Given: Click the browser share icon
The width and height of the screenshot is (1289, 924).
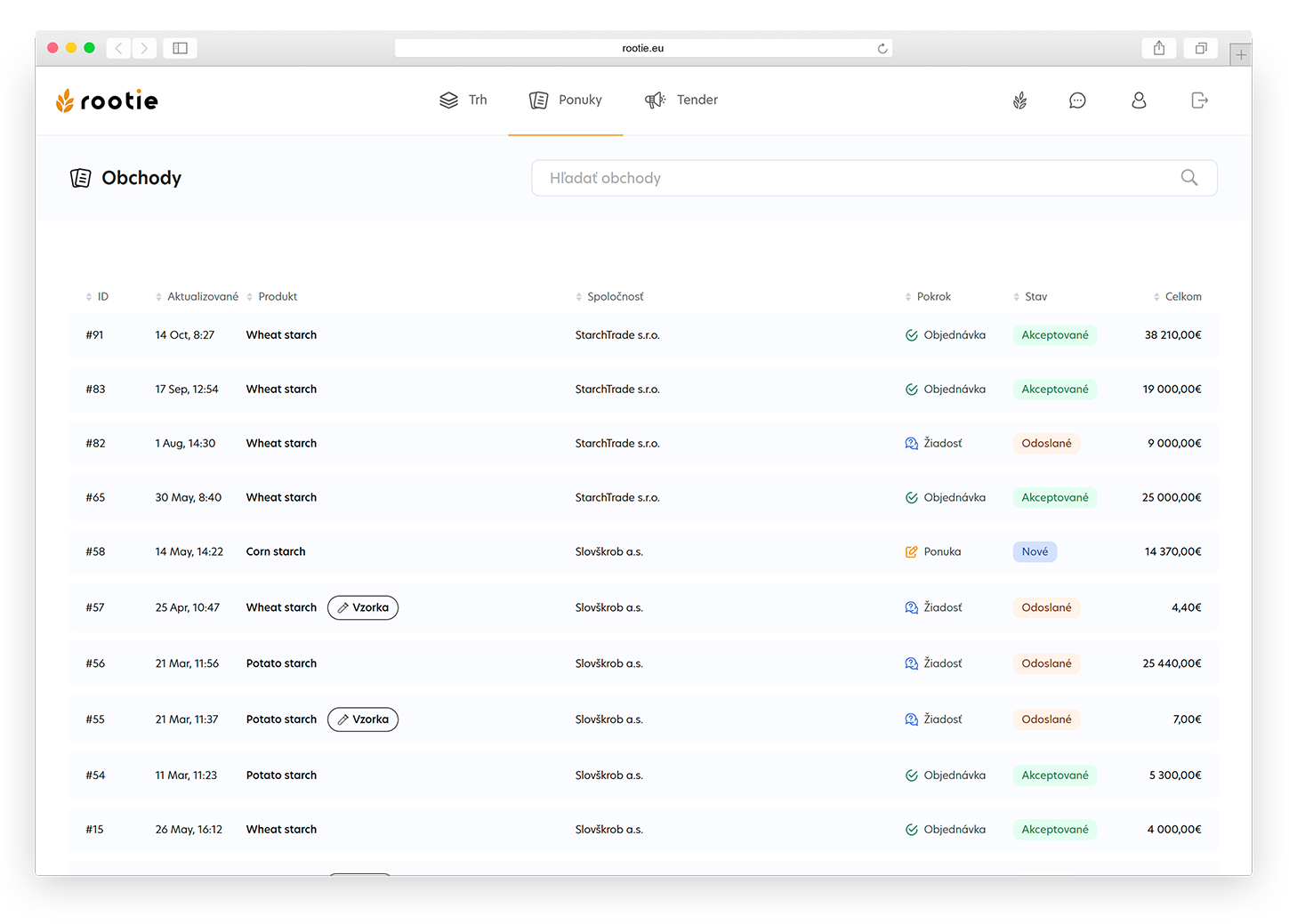Looking at the screenshot, I should click(1158, 48).
